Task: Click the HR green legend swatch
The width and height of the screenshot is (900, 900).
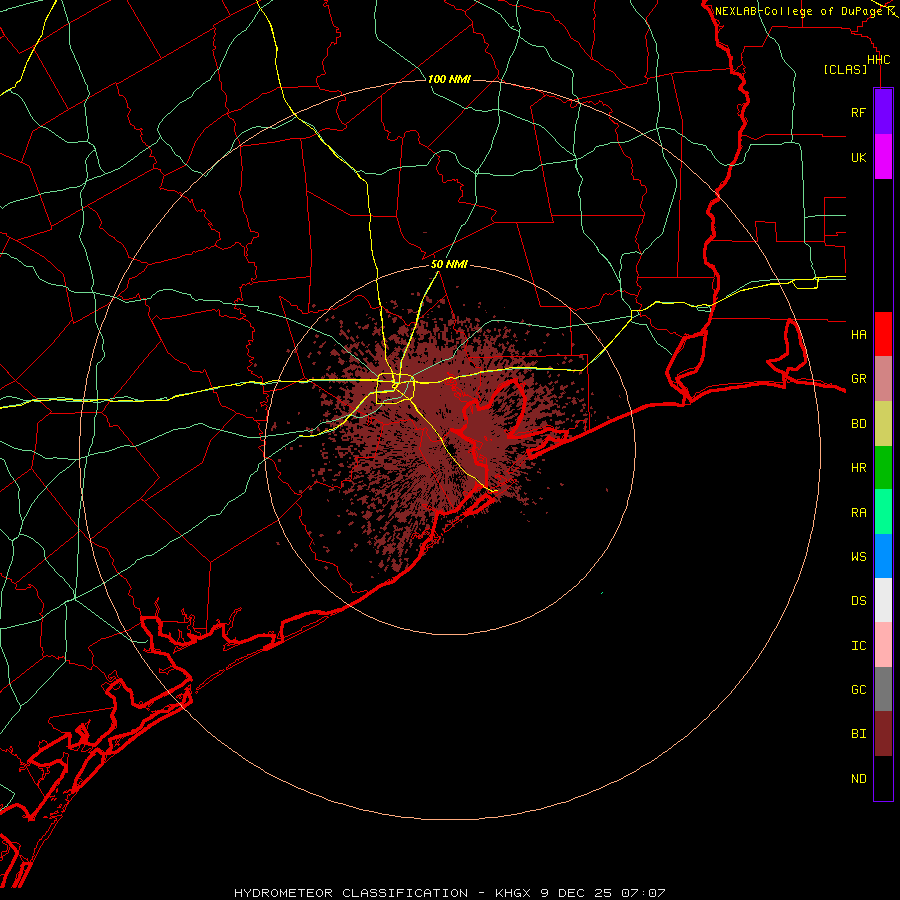Action: click(883, 468)
